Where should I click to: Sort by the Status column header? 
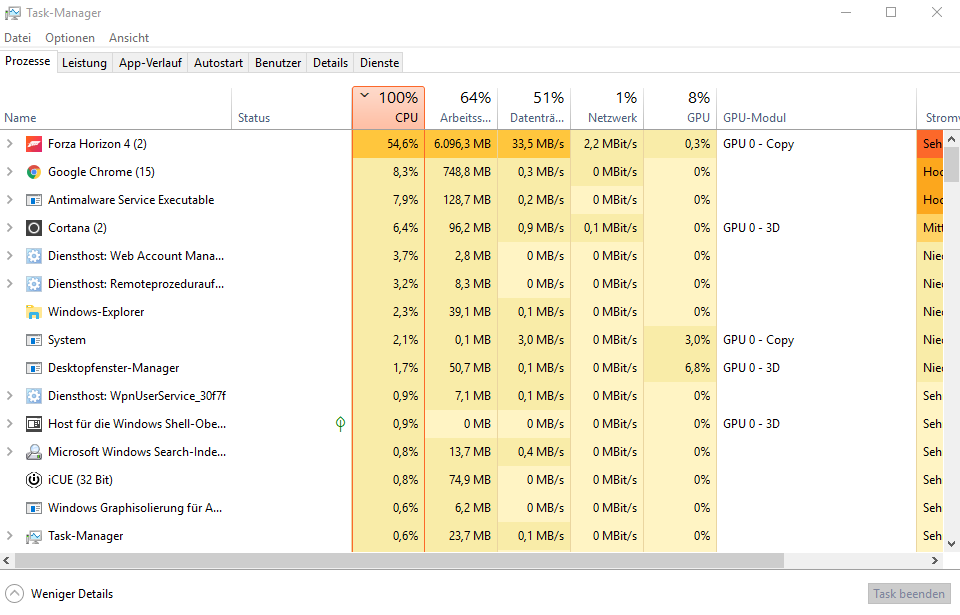coord(292,108)
